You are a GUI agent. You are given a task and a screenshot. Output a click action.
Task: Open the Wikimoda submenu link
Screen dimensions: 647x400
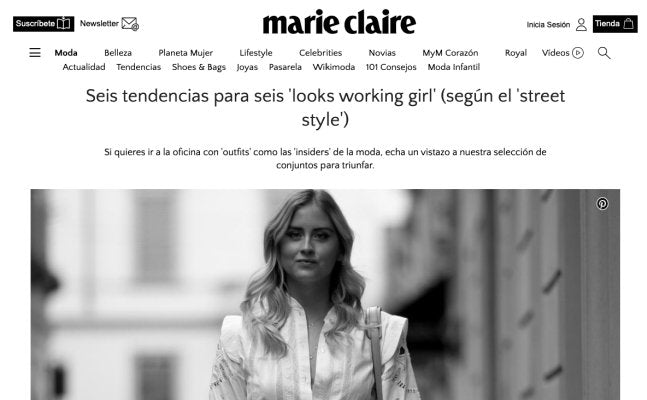334,67
